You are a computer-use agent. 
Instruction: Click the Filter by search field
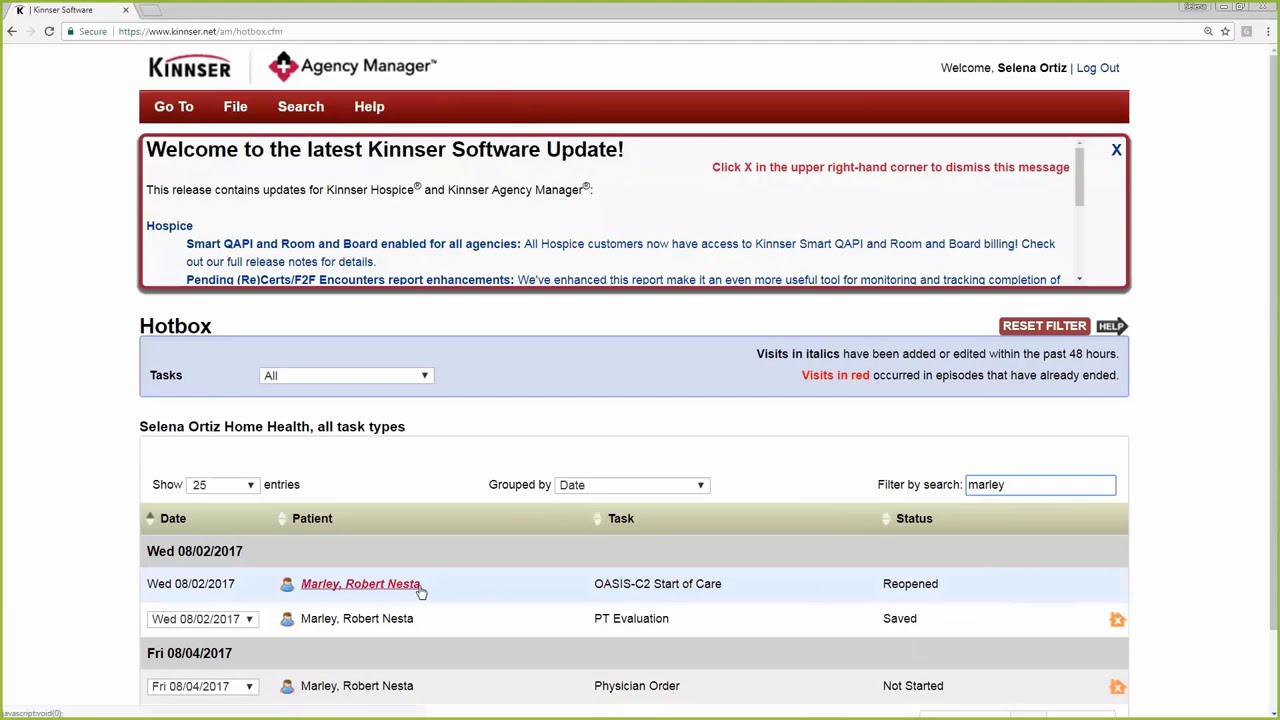1040,485
